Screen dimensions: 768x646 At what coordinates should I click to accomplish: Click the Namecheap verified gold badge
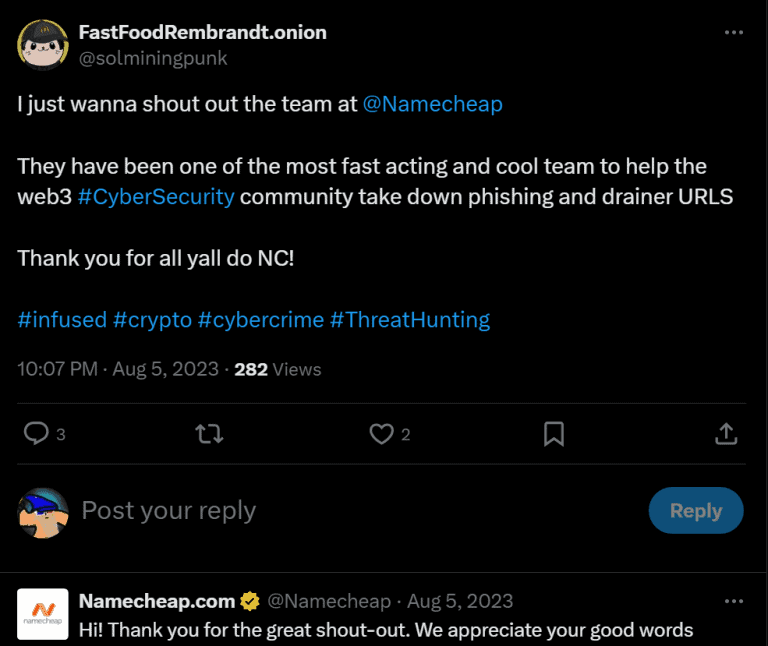point(250,601)
